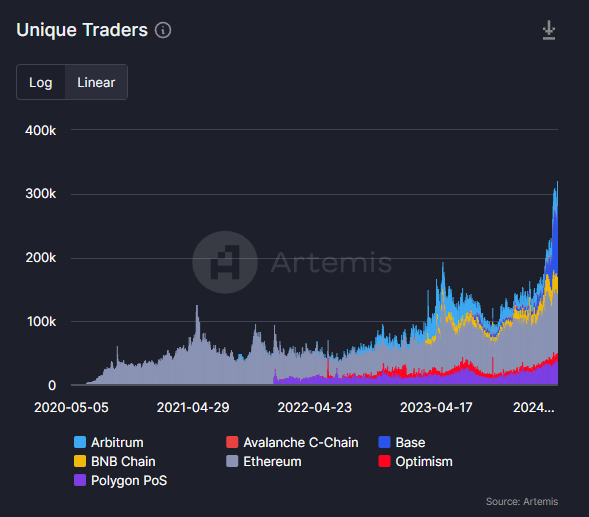589x517 pixels.
Task: Click the 2020-05-05 x-axis date label
Action: (71, 407)
